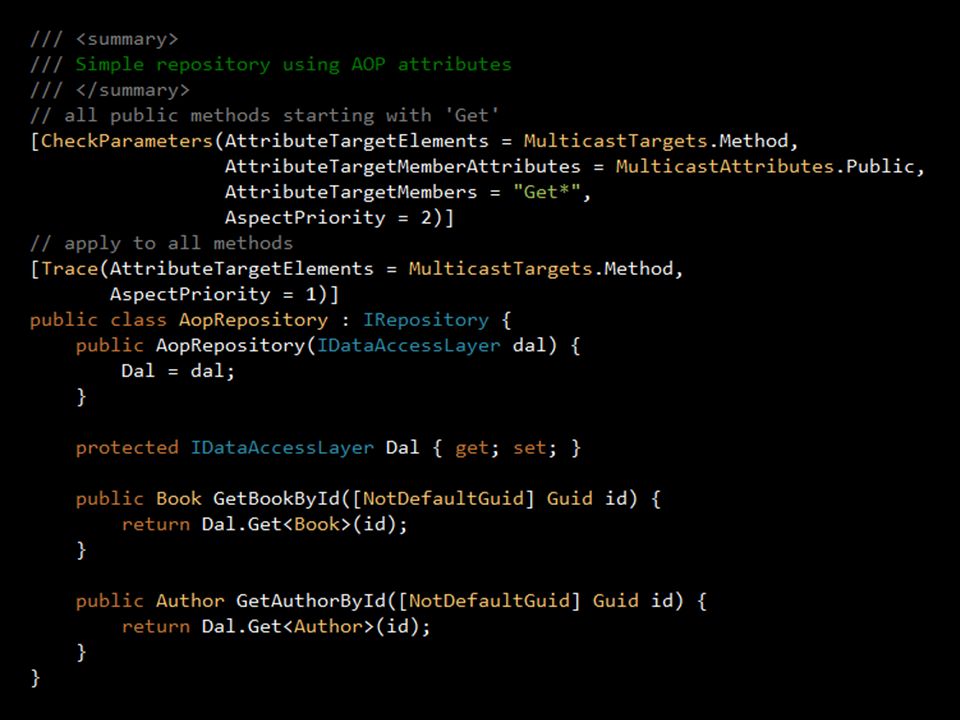Viewport: 960px width, 720px height.
Task: Click AopRepository in the class declaration
Action: [253, 320]
